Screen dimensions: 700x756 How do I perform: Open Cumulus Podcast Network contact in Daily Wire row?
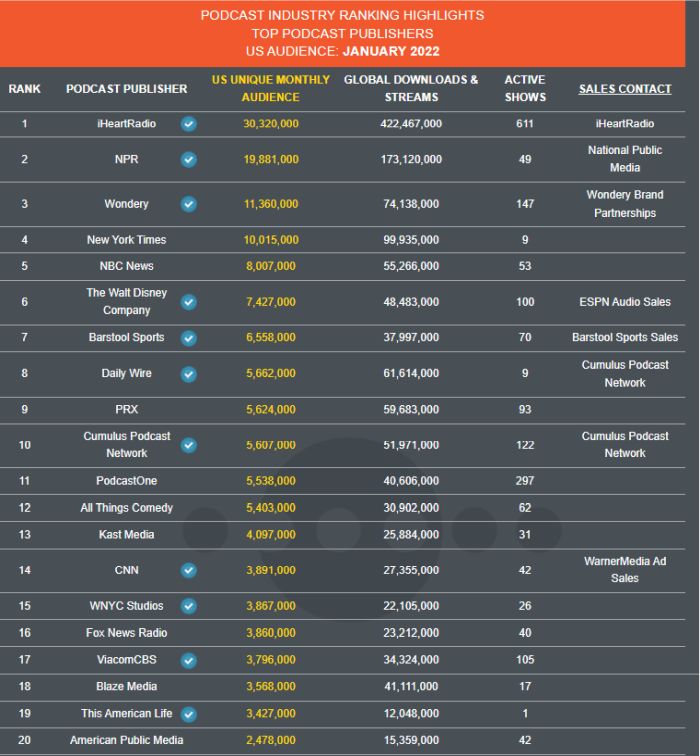tap(625, 374)
